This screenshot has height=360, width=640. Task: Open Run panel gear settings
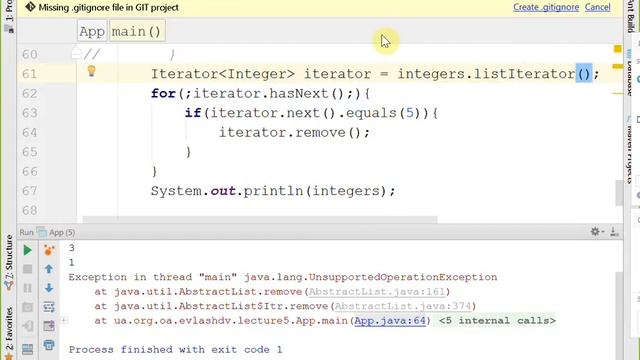coord(597,232)
